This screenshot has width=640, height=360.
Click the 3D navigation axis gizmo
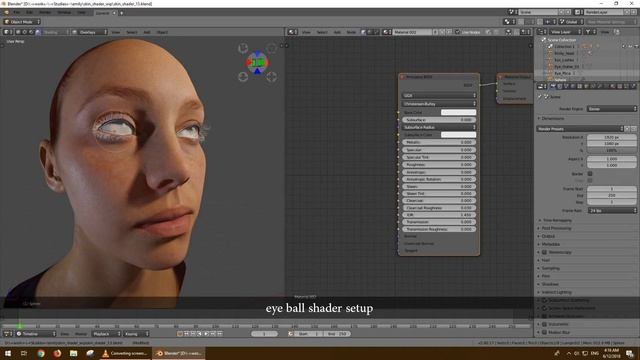[257, 62]
